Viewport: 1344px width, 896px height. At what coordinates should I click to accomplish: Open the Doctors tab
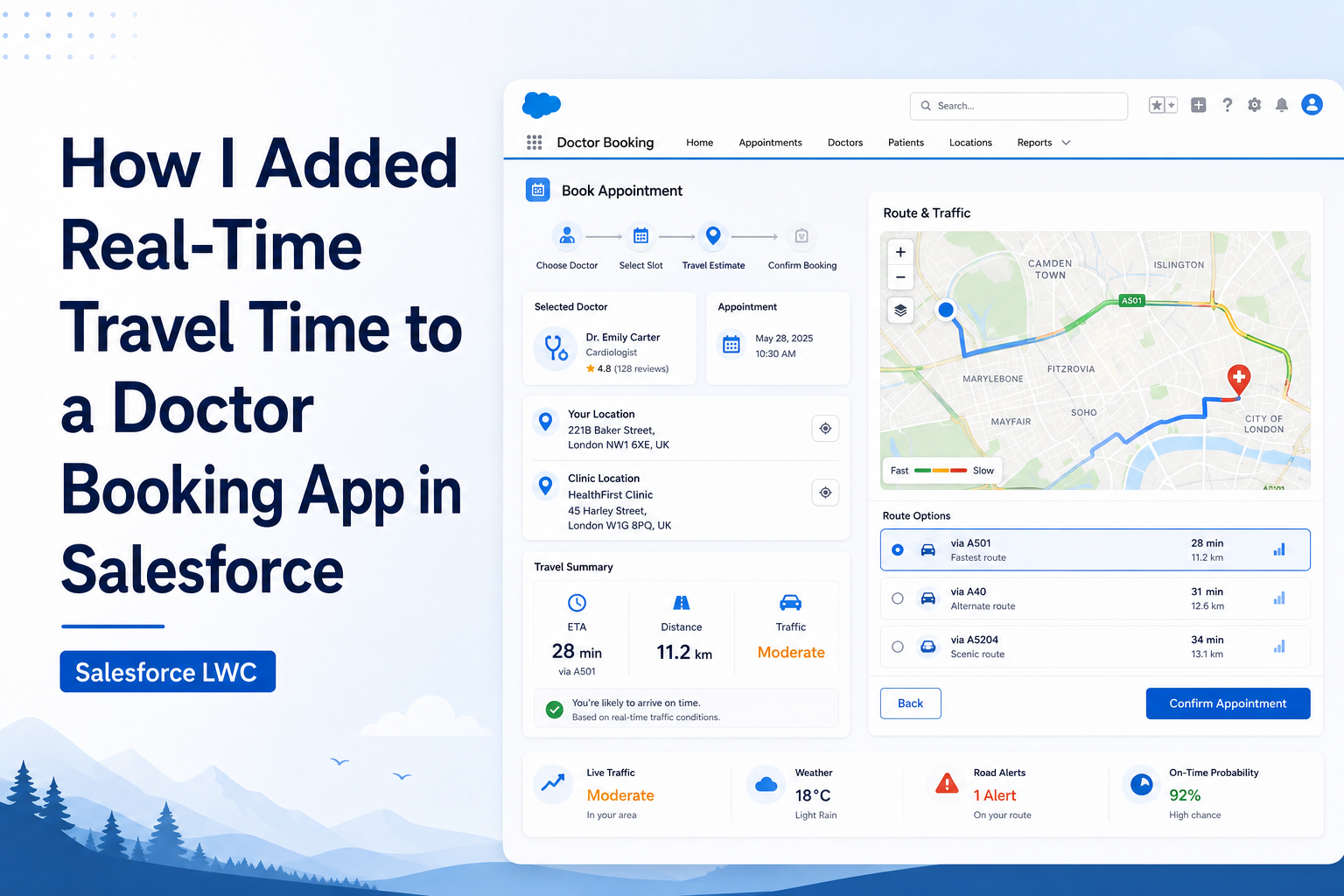click(845, 143)
